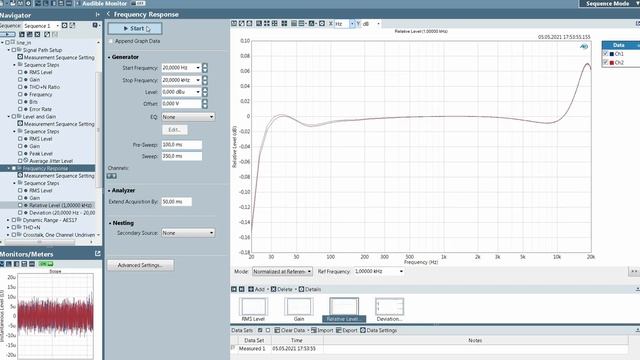Viewport: 640px width, 360px height.
Task: Open the EQ None dropdown
Action: pos(188,117)
